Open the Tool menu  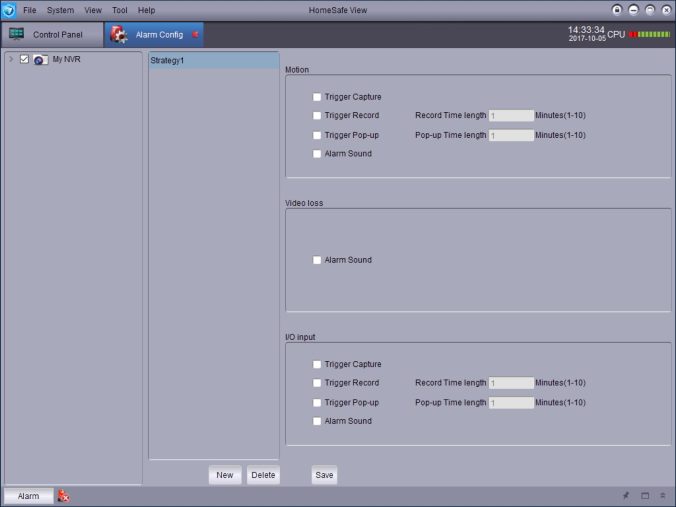[x=120, y=10]
